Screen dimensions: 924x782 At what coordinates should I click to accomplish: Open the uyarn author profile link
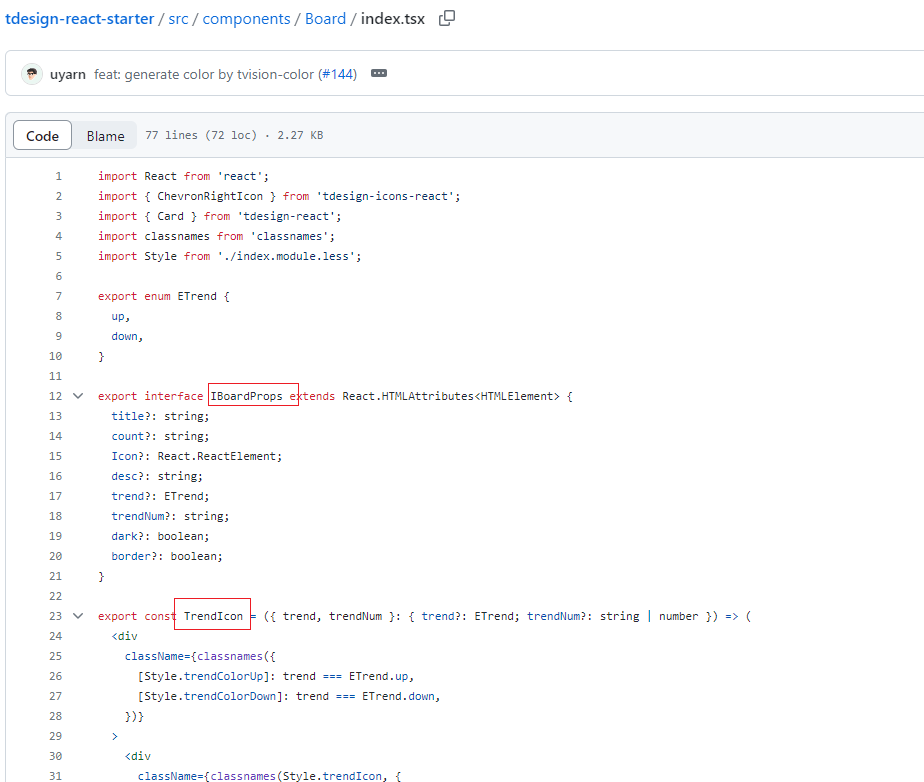click(68, 75)
